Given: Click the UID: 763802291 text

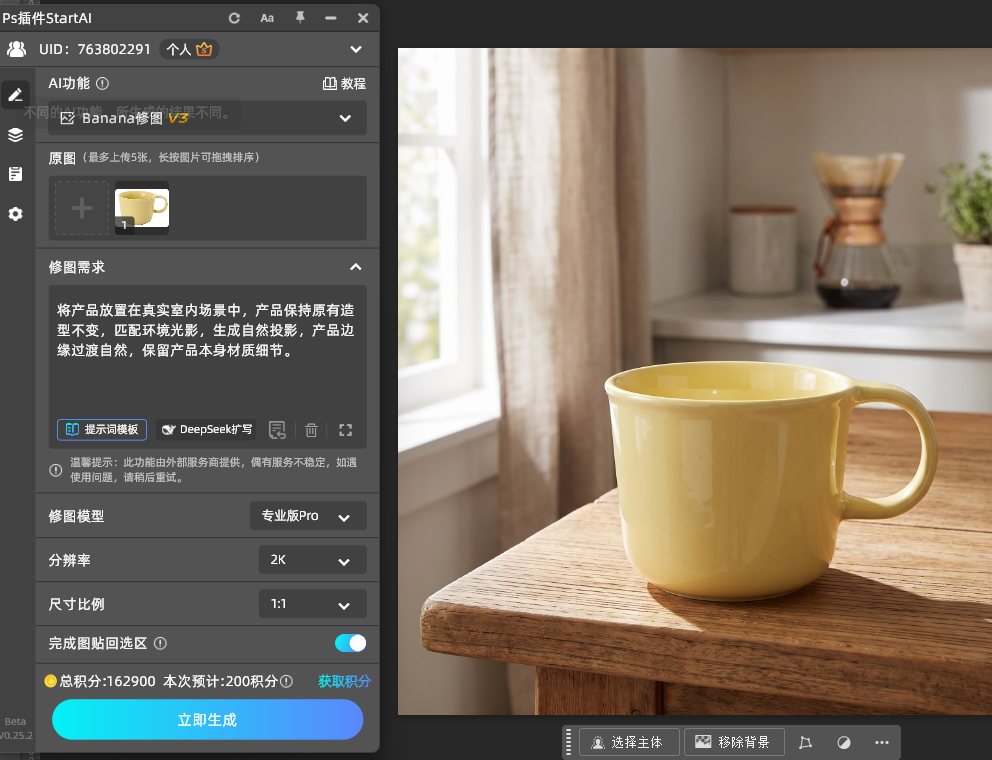Looking at the screenshot, I should (95, 49).
